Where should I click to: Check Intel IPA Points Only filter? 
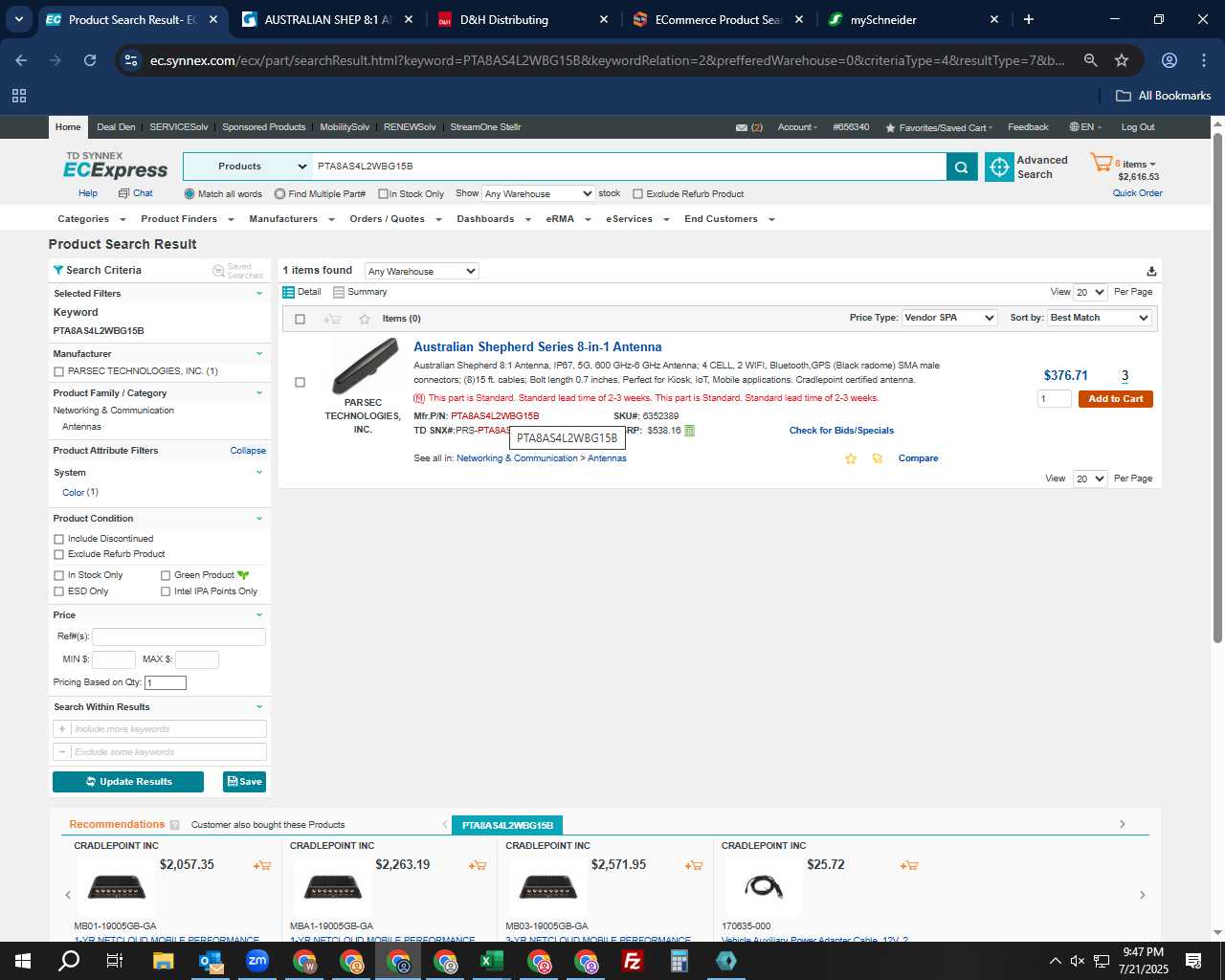166,591
